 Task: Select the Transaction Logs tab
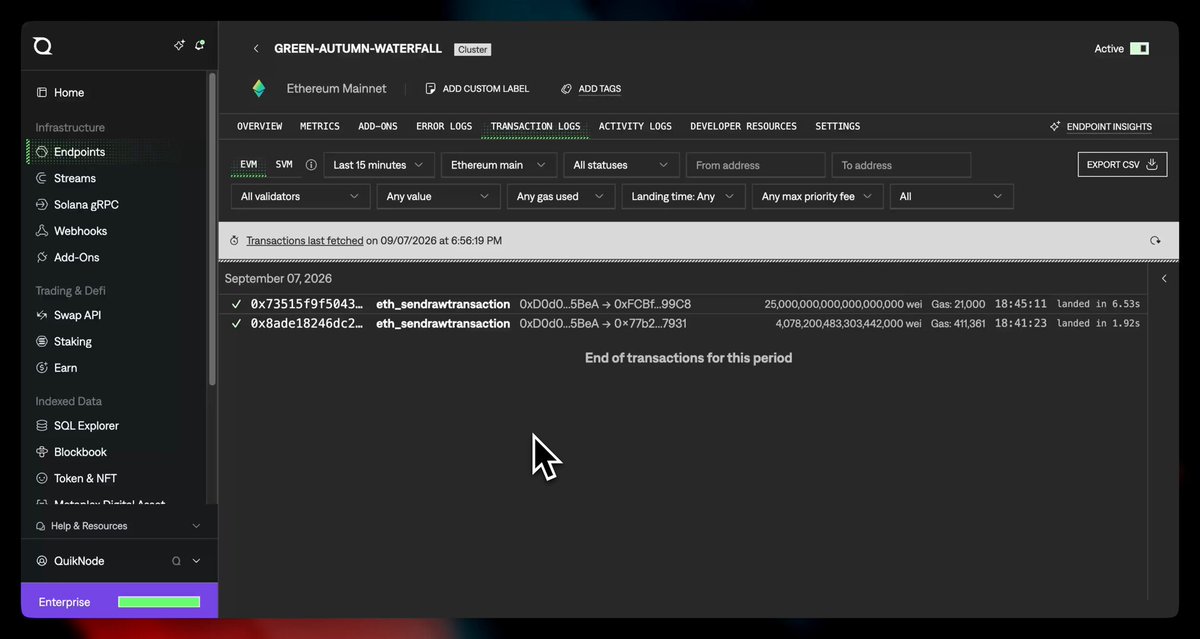pyautogui.click(x=535, y=127)
